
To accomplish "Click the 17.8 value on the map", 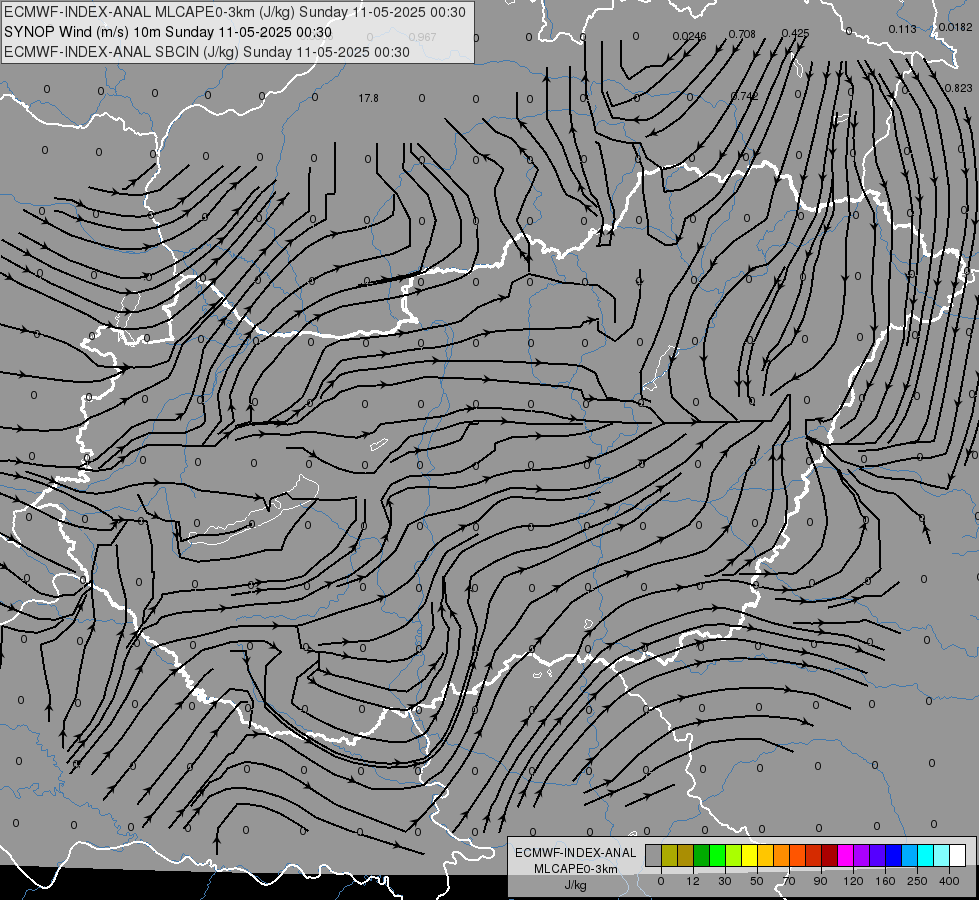I will [x=368, y=98].
